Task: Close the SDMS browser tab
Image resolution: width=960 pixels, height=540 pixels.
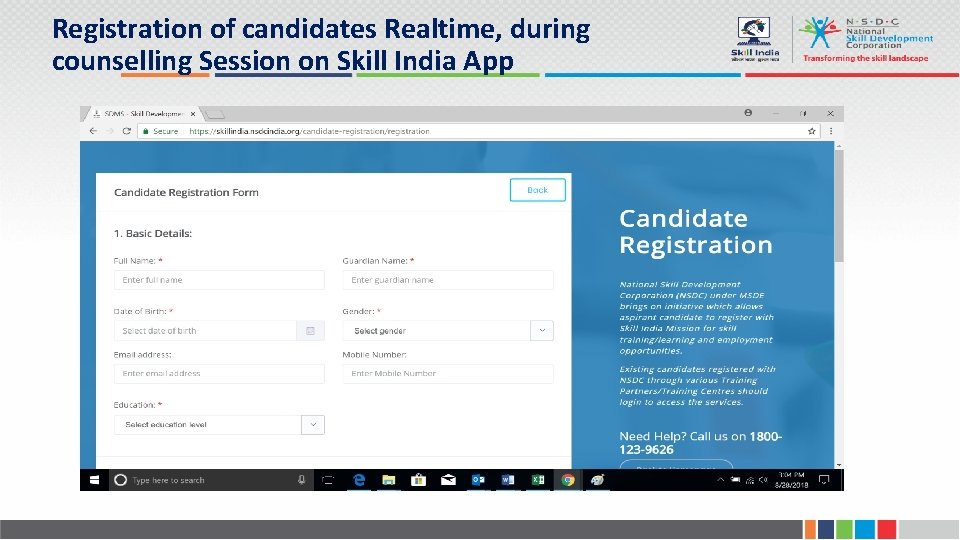Action: tap(193, 114)
